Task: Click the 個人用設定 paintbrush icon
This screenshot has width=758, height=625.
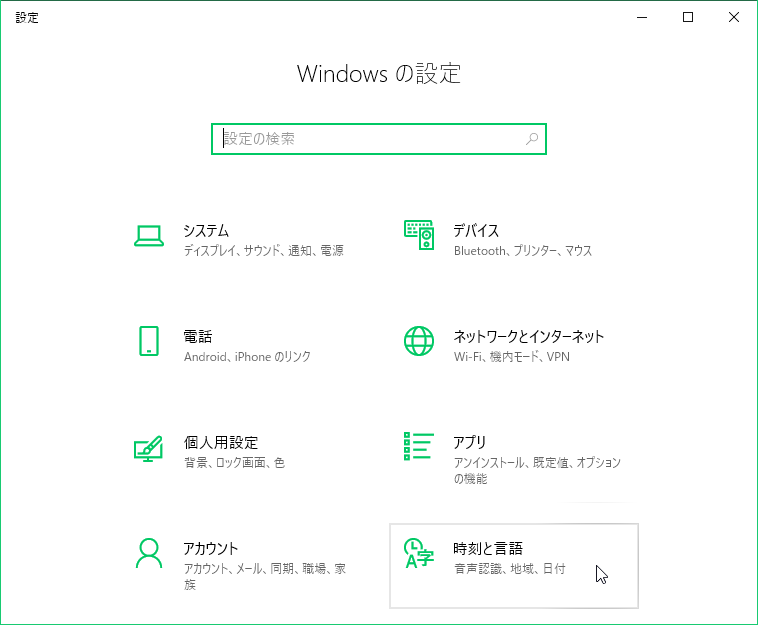Action: pos(148,448)
